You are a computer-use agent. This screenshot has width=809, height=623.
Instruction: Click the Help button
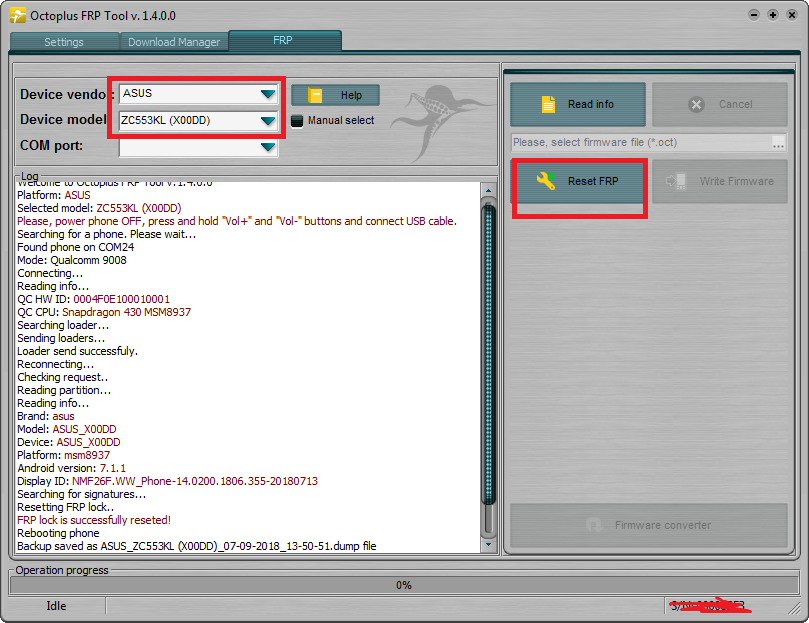coord(335,95)
